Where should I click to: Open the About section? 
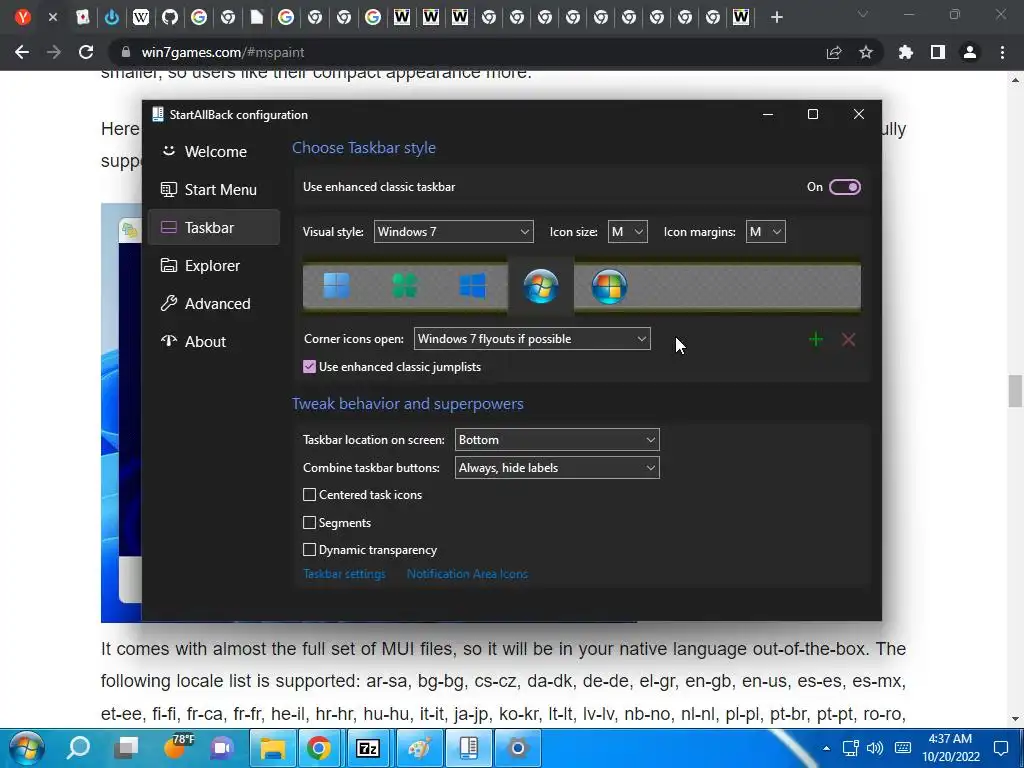214,342
